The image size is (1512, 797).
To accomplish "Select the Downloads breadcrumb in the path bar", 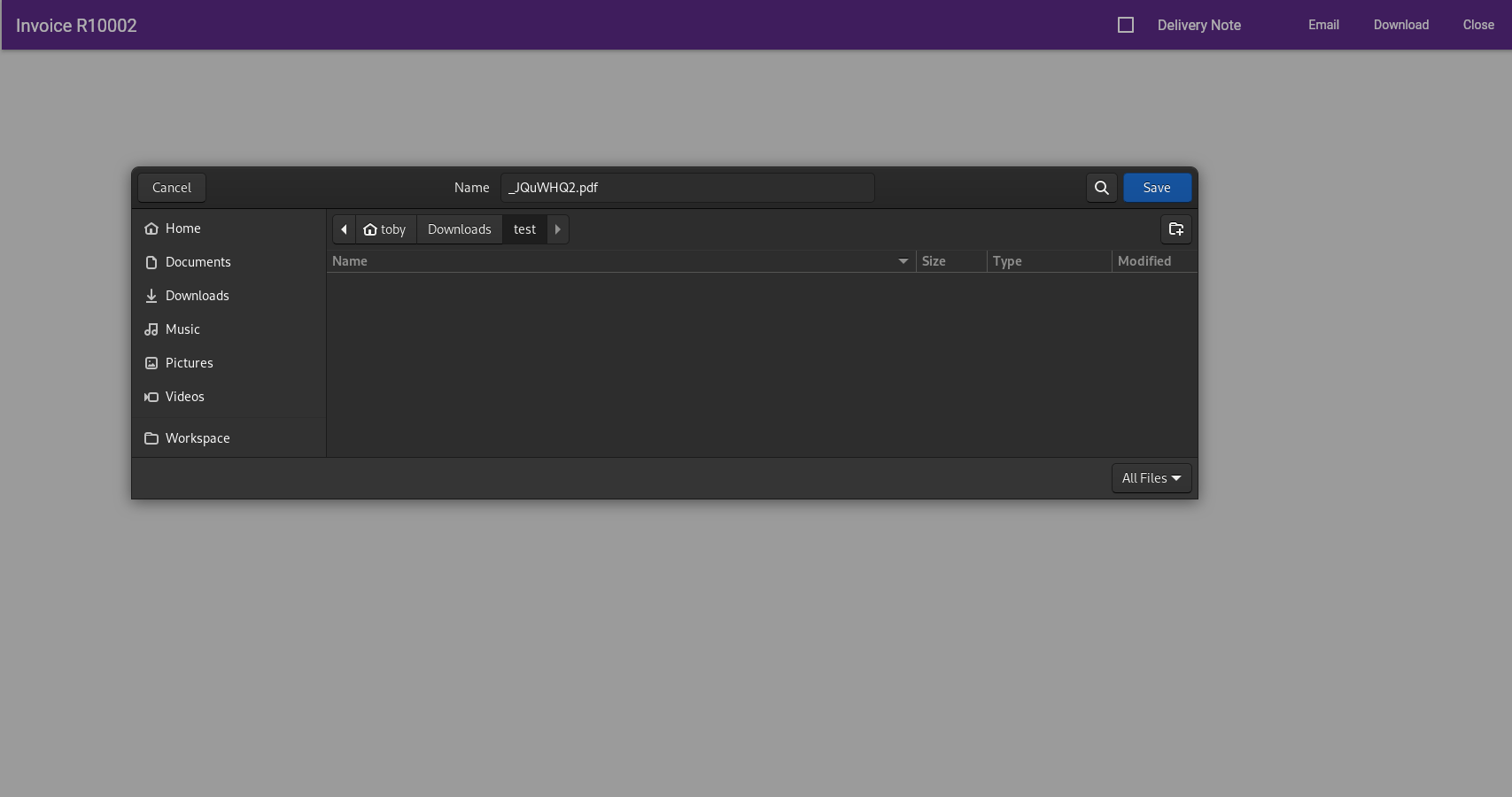I will click(x=459, y=228).
